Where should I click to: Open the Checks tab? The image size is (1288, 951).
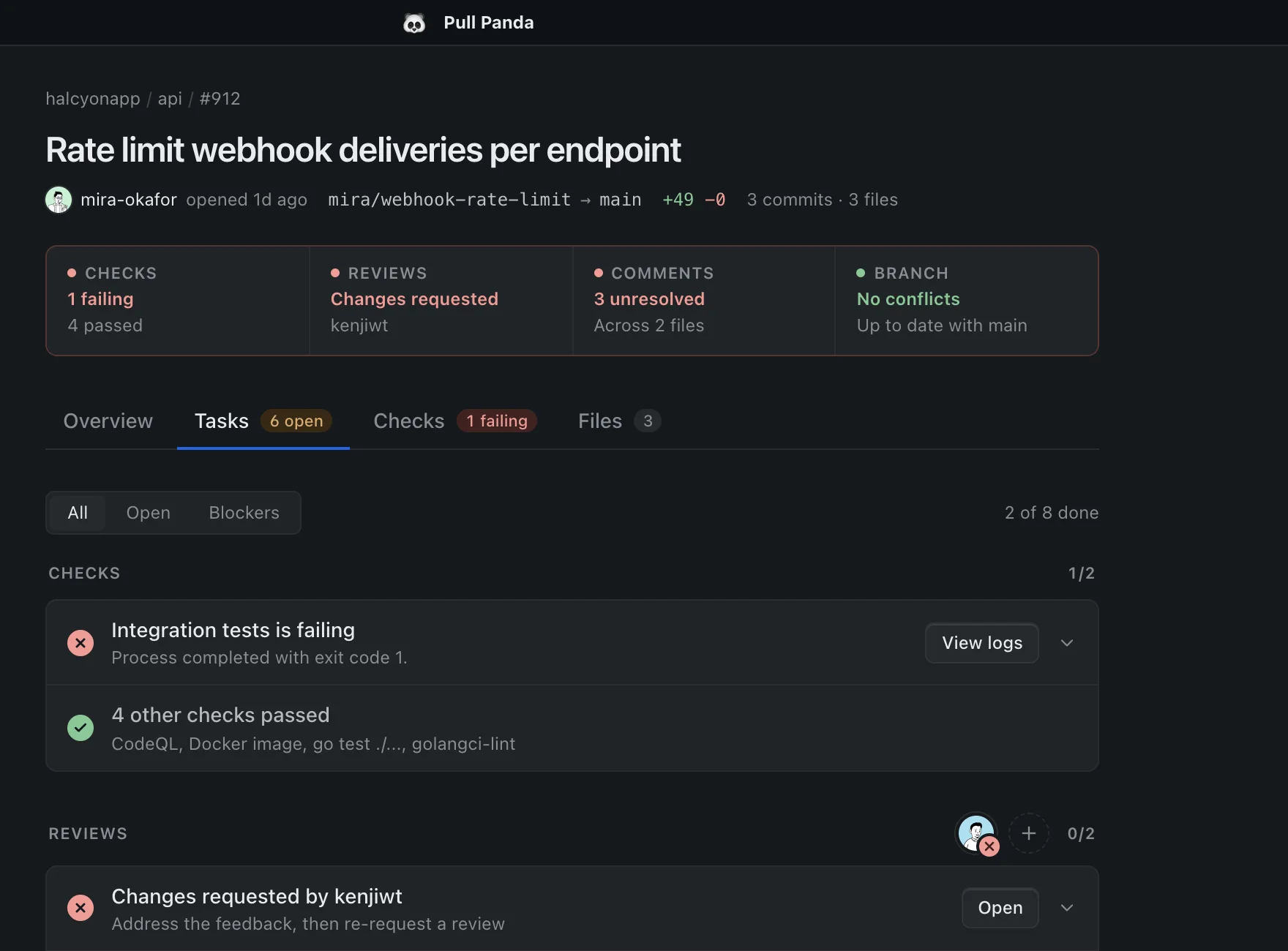click(455, 421)
